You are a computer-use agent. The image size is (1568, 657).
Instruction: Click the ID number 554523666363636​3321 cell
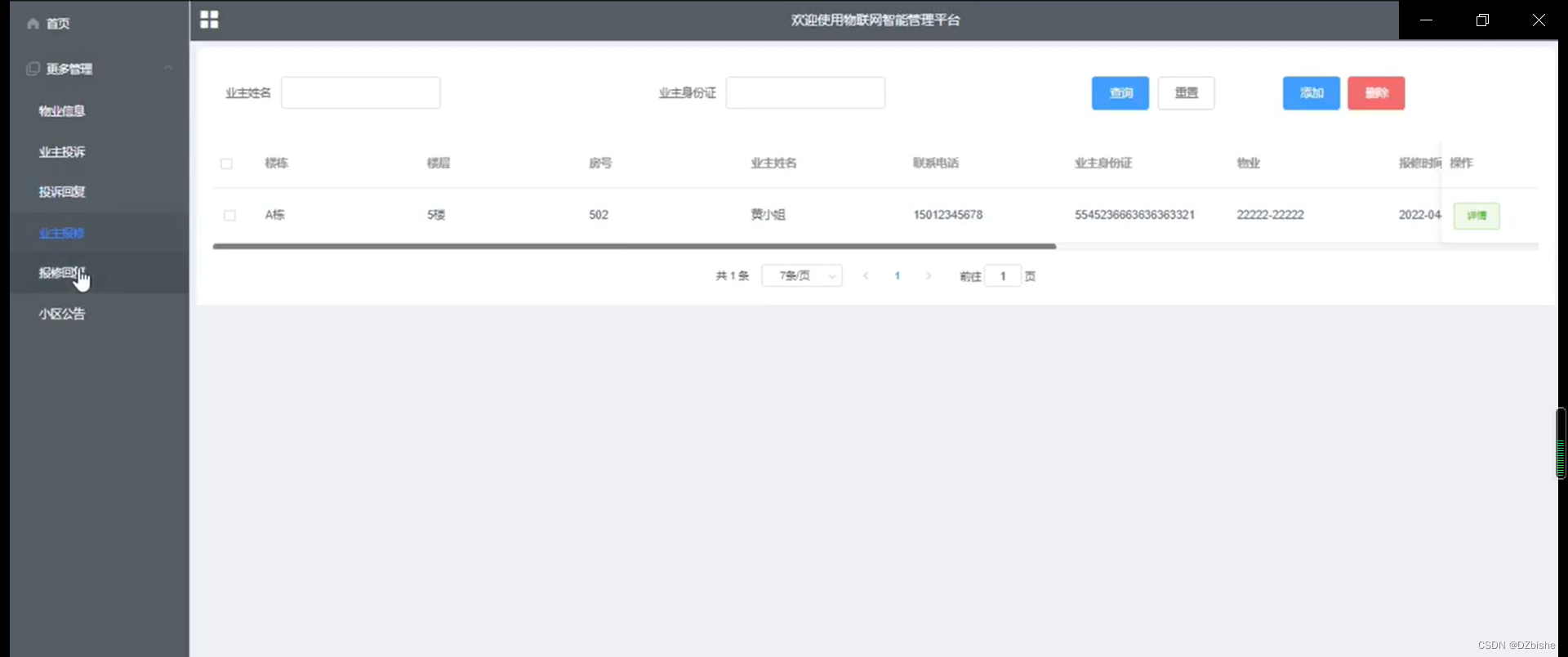pos(1134,215)
